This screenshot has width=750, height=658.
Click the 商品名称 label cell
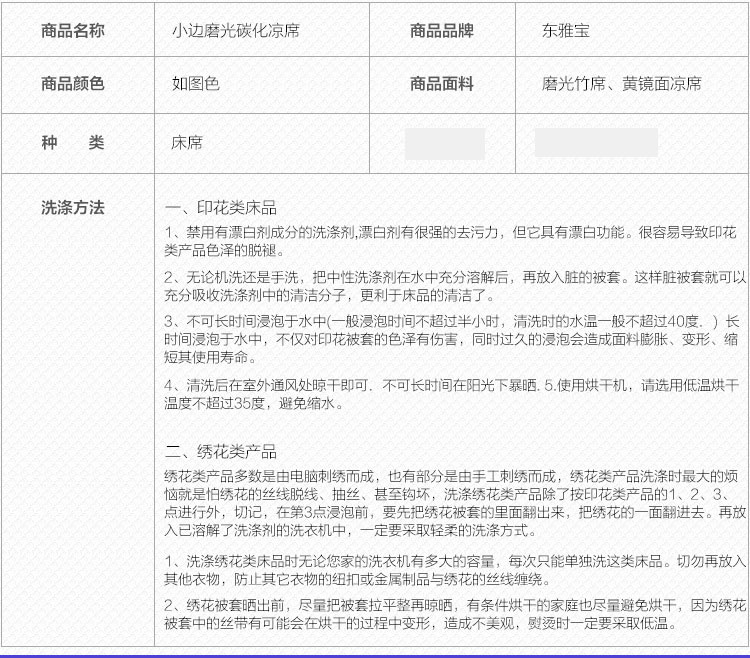72,30
